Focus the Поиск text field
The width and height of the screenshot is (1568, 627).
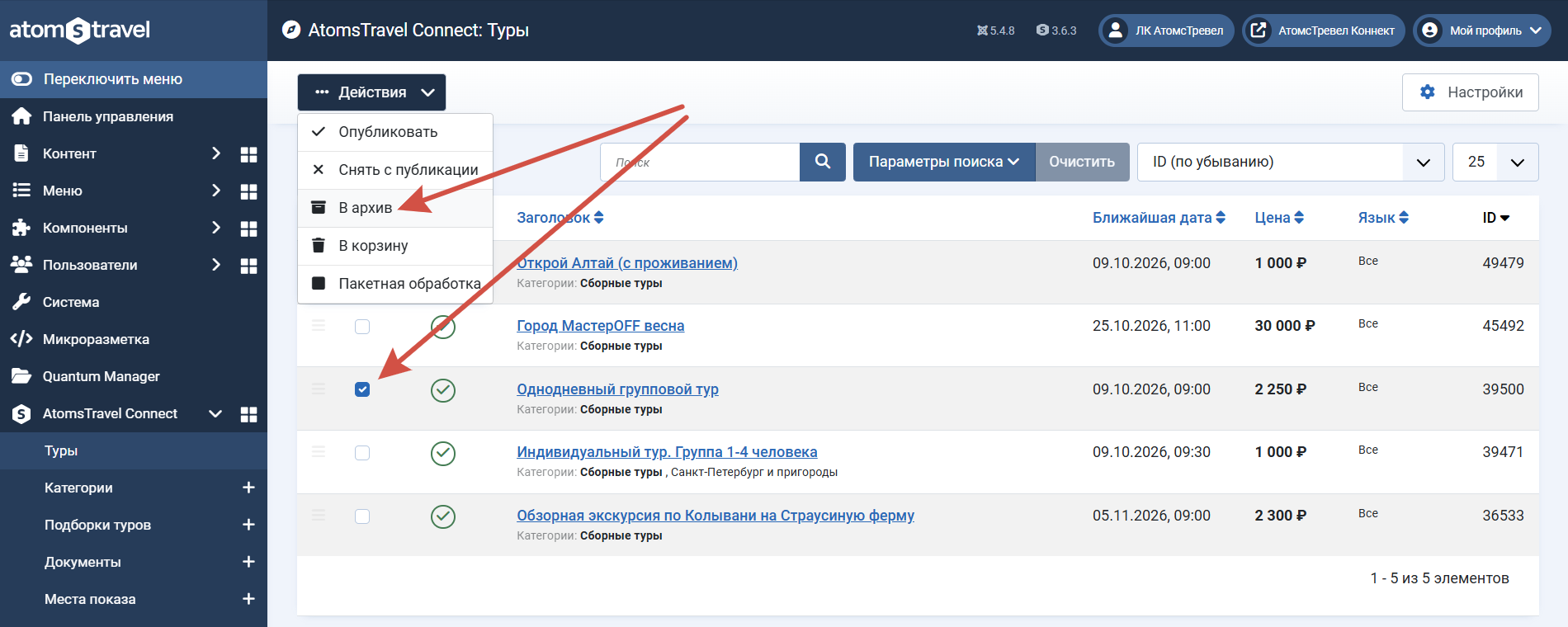pyautogui.click(x=700, y=162)
